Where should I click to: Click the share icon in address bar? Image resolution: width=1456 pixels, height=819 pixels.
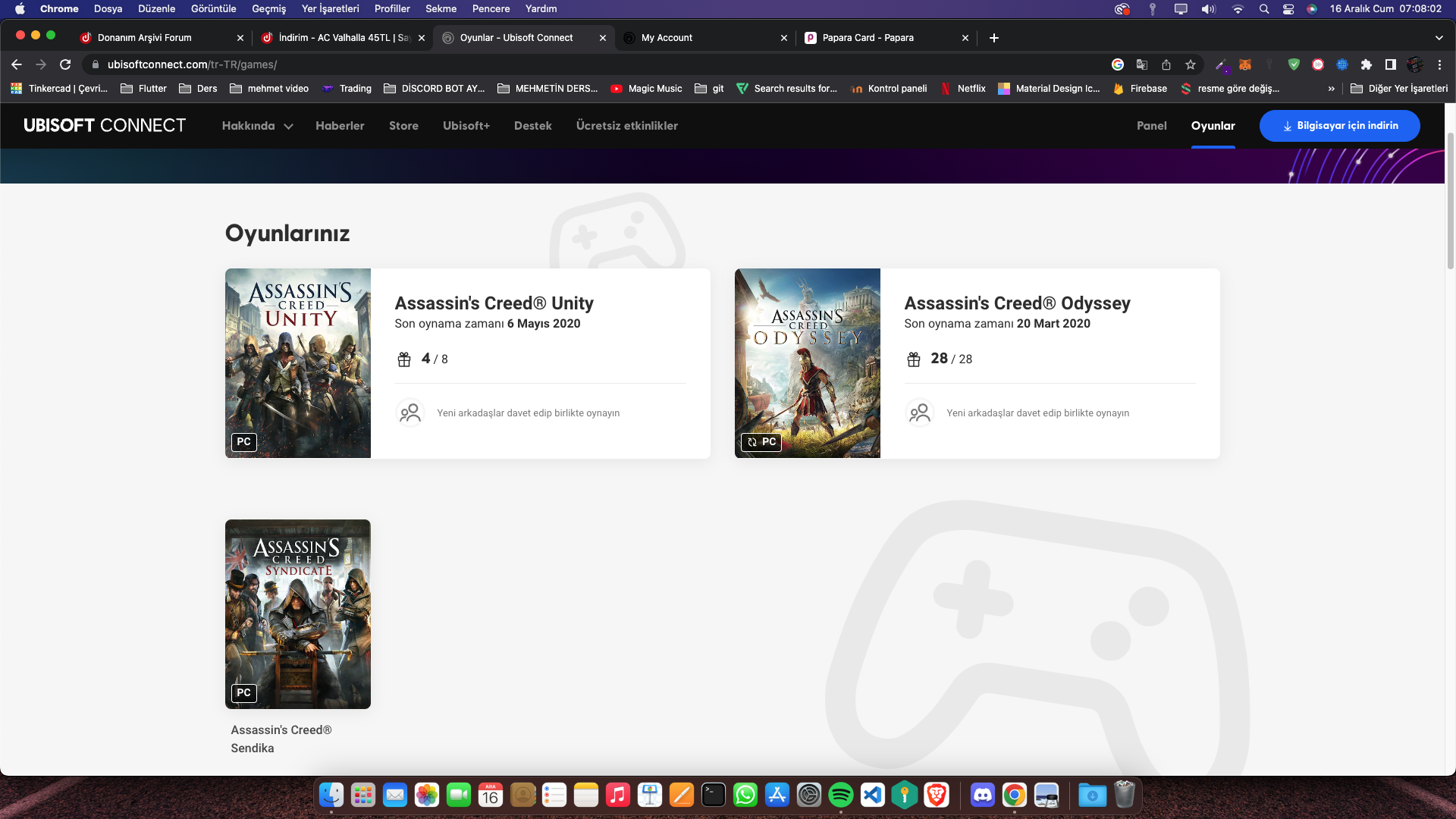[x=1166, y=64]
